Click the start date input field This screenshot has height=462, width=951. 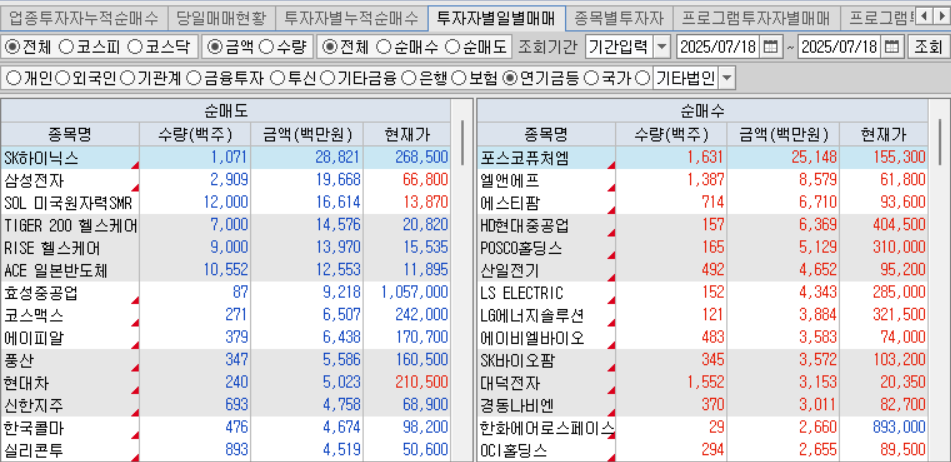[x=718, y=47]
